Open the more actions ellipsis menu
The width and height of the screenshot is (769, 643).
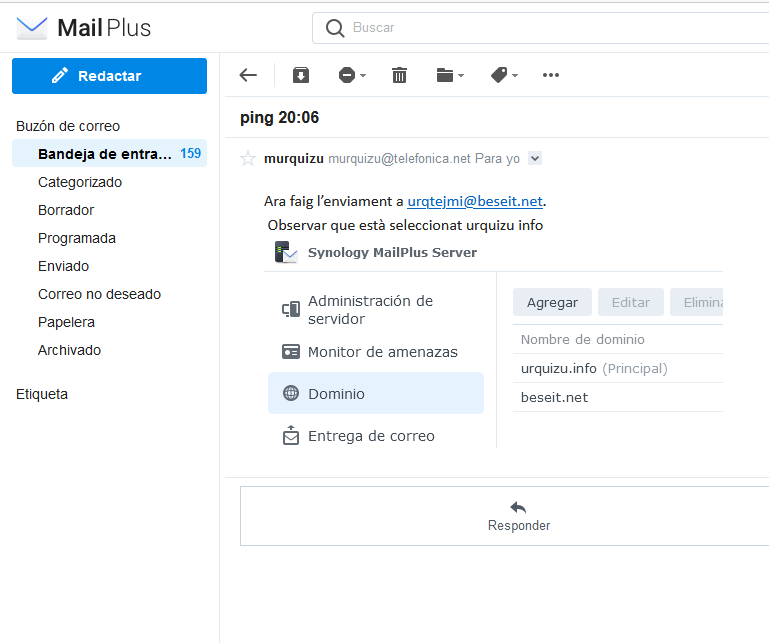(x=551, y=75)
